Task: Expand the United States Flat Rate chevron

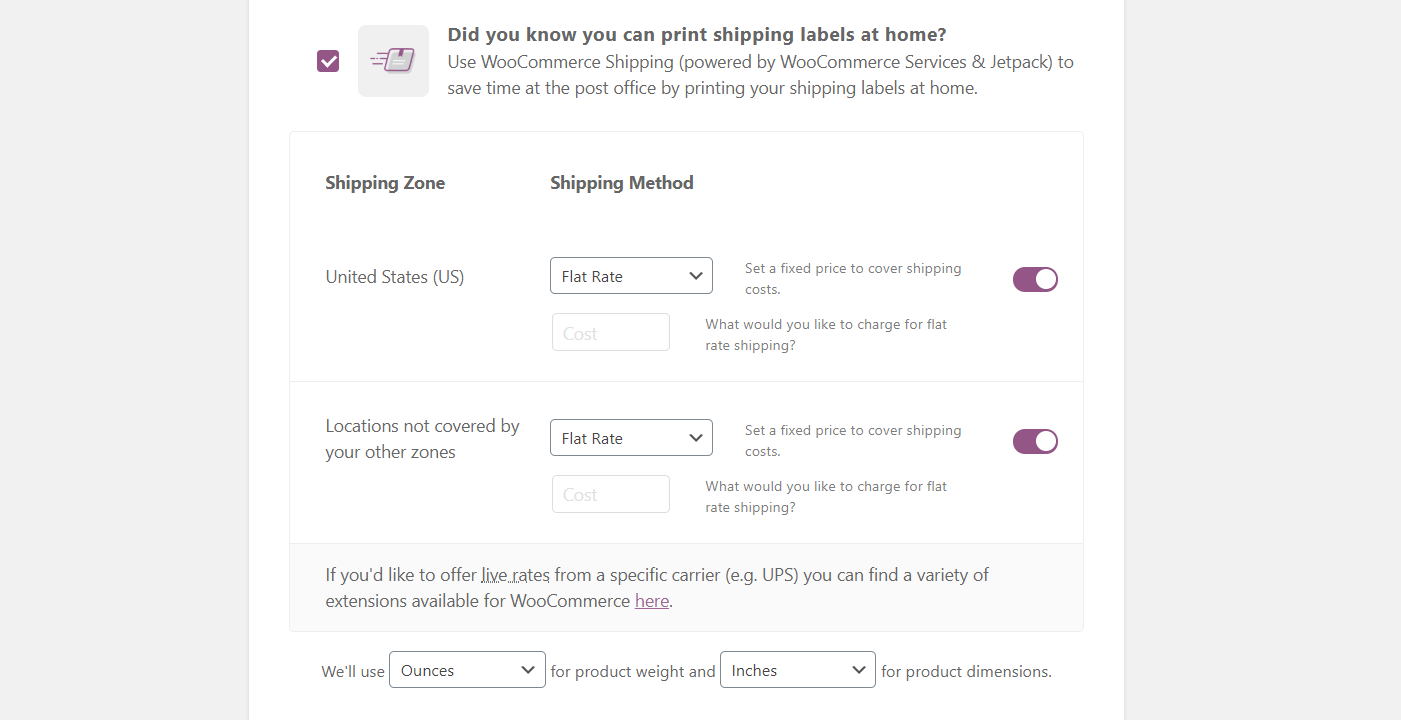Action: click(x=697, y=275)
